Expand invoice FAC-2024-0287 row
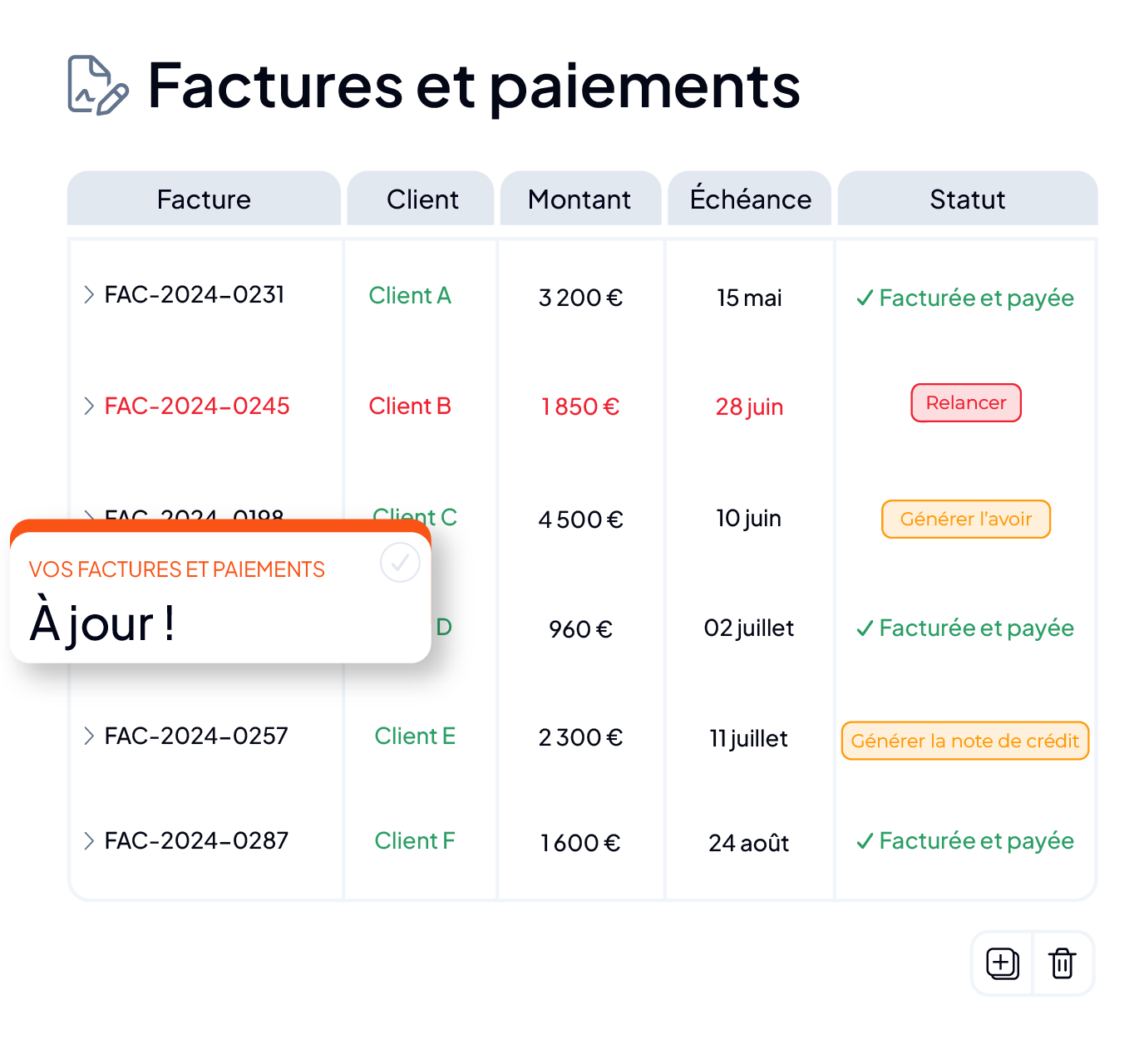This screenshot has width=1144, height=1064. coord(89,840)
